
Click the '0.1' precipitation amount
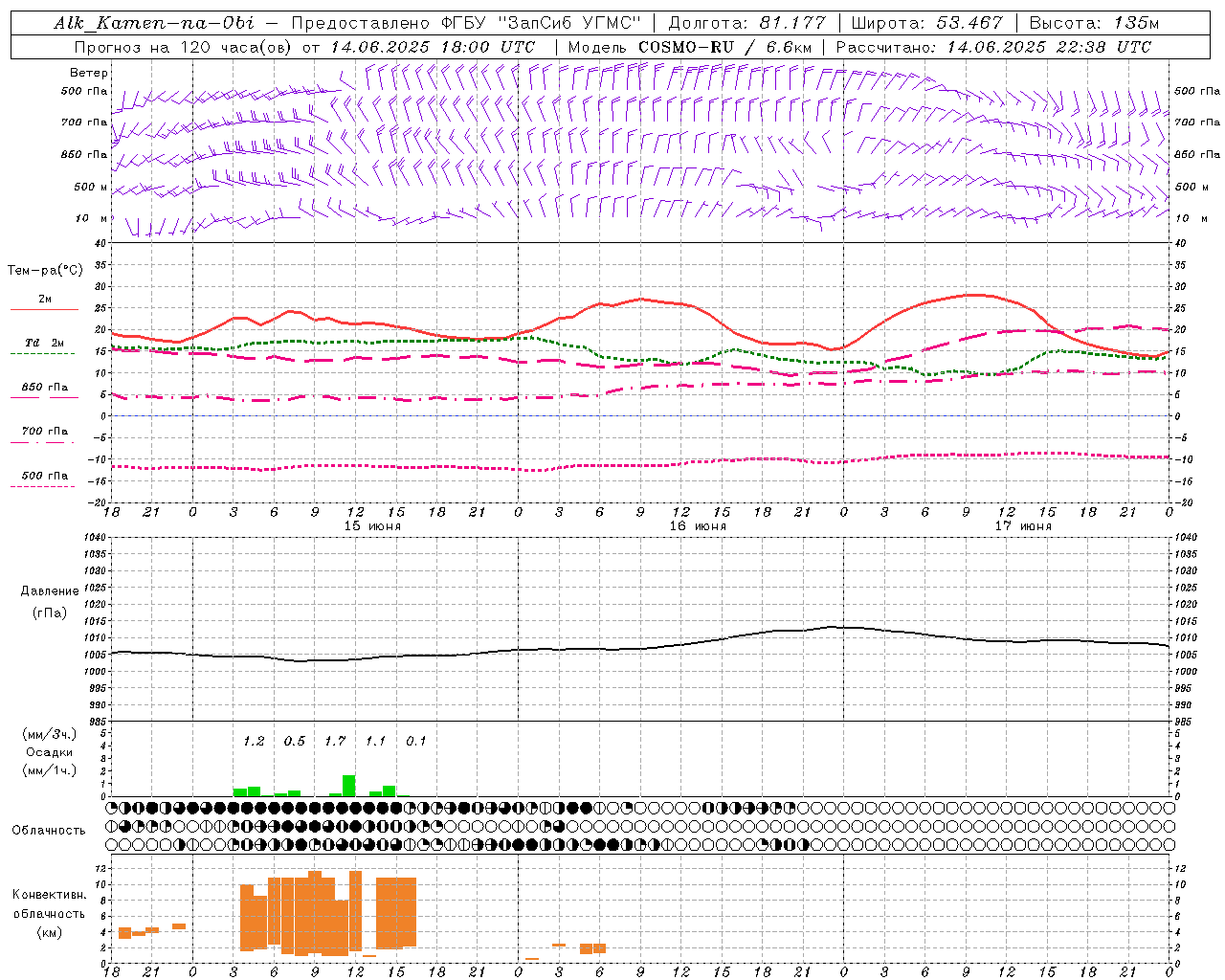pos(416,742)
